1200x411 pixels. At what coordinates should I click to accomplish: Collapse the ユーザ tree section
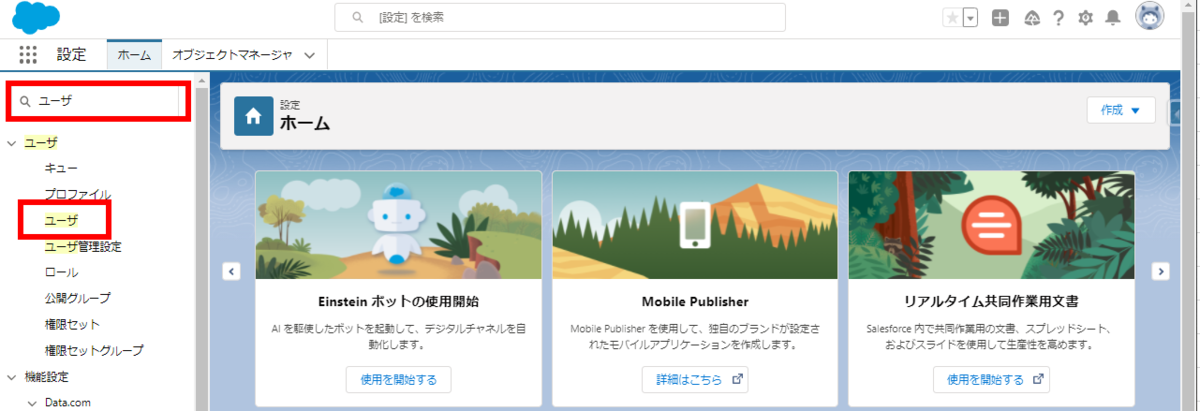pyautogui.click(x=13, y=143)
